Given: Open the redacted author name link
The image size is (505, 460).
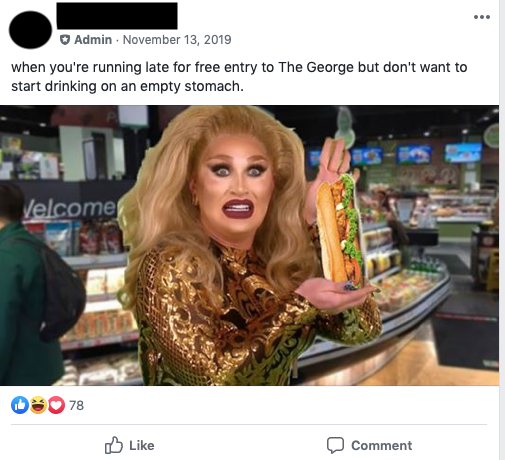Looking at the screenshot, I should tap(117, 16).
